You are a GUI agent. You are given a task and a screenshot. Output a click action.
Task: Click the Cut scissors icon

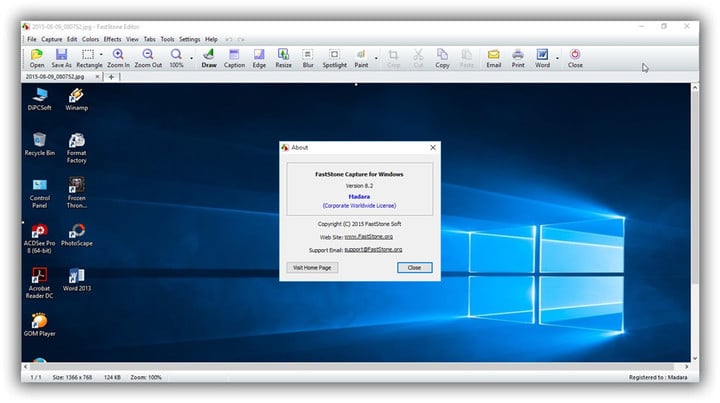tap(418, 58)
